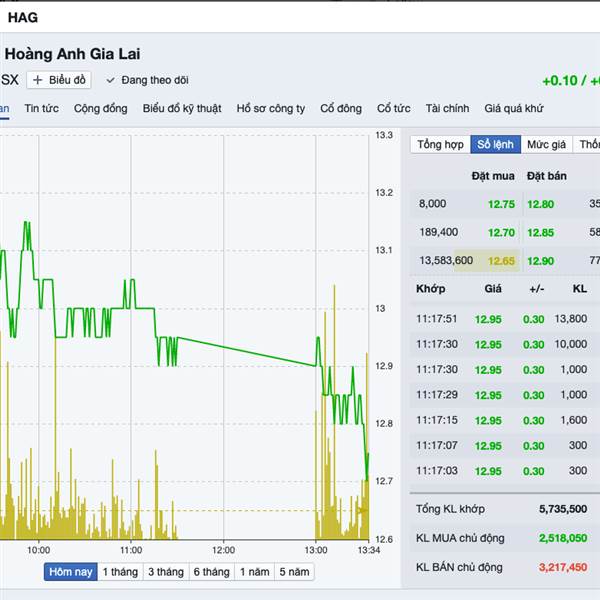Click bid volume 13,583,600
Screen dimensions: 600x600
[446, 261]
